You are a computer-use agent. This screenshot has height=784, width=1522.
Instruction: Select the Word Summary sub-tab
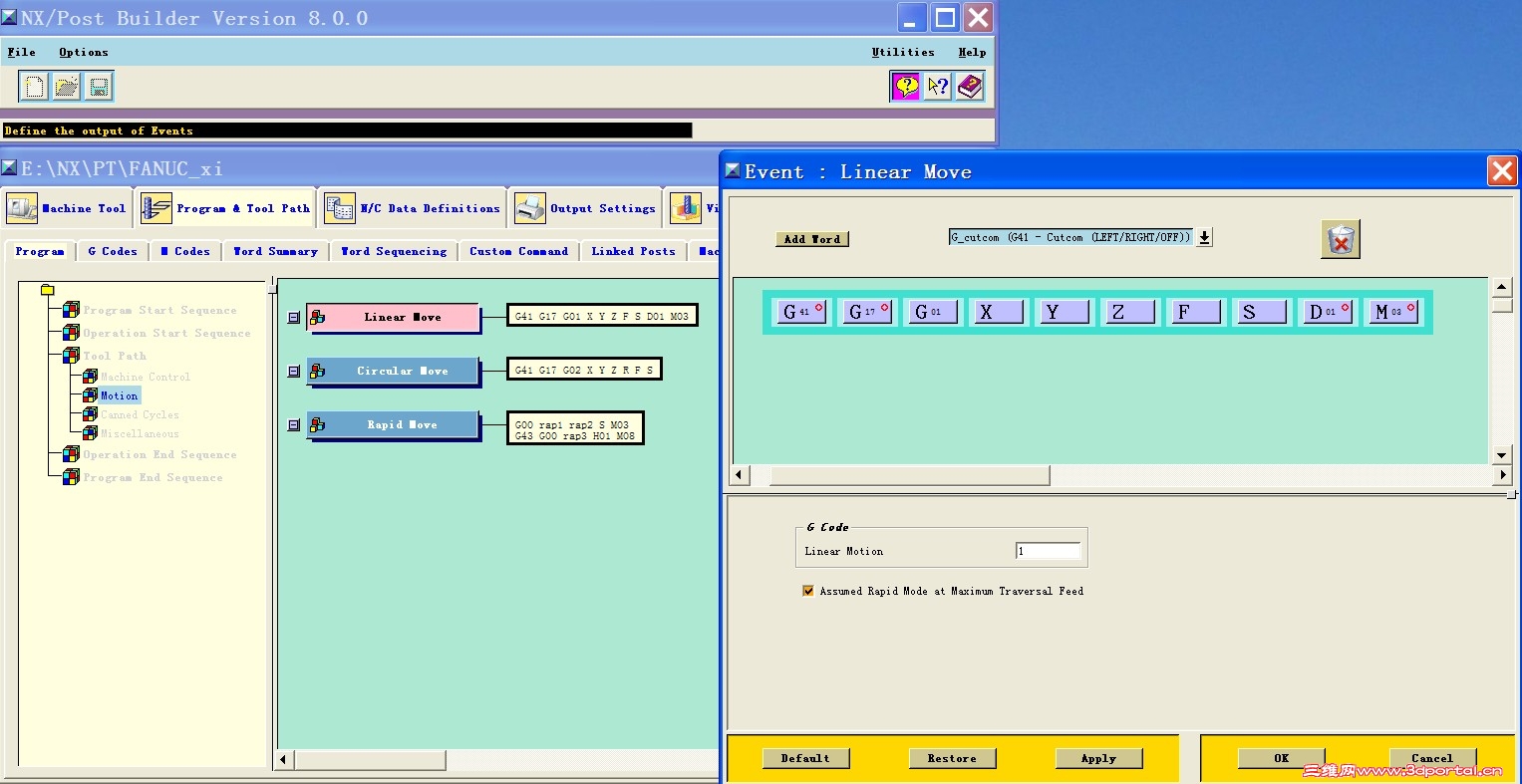[x=276, y=251]
